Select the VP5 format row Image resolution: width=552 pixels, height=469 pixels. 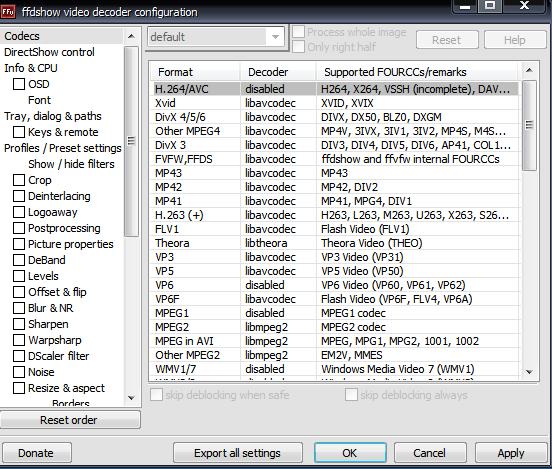pyautogui.click(x=335, y=271)
